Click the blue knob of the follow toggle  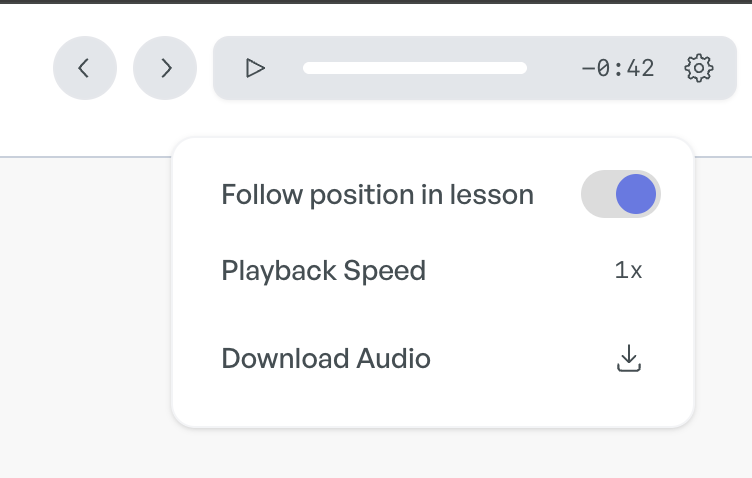coord(636,194)
